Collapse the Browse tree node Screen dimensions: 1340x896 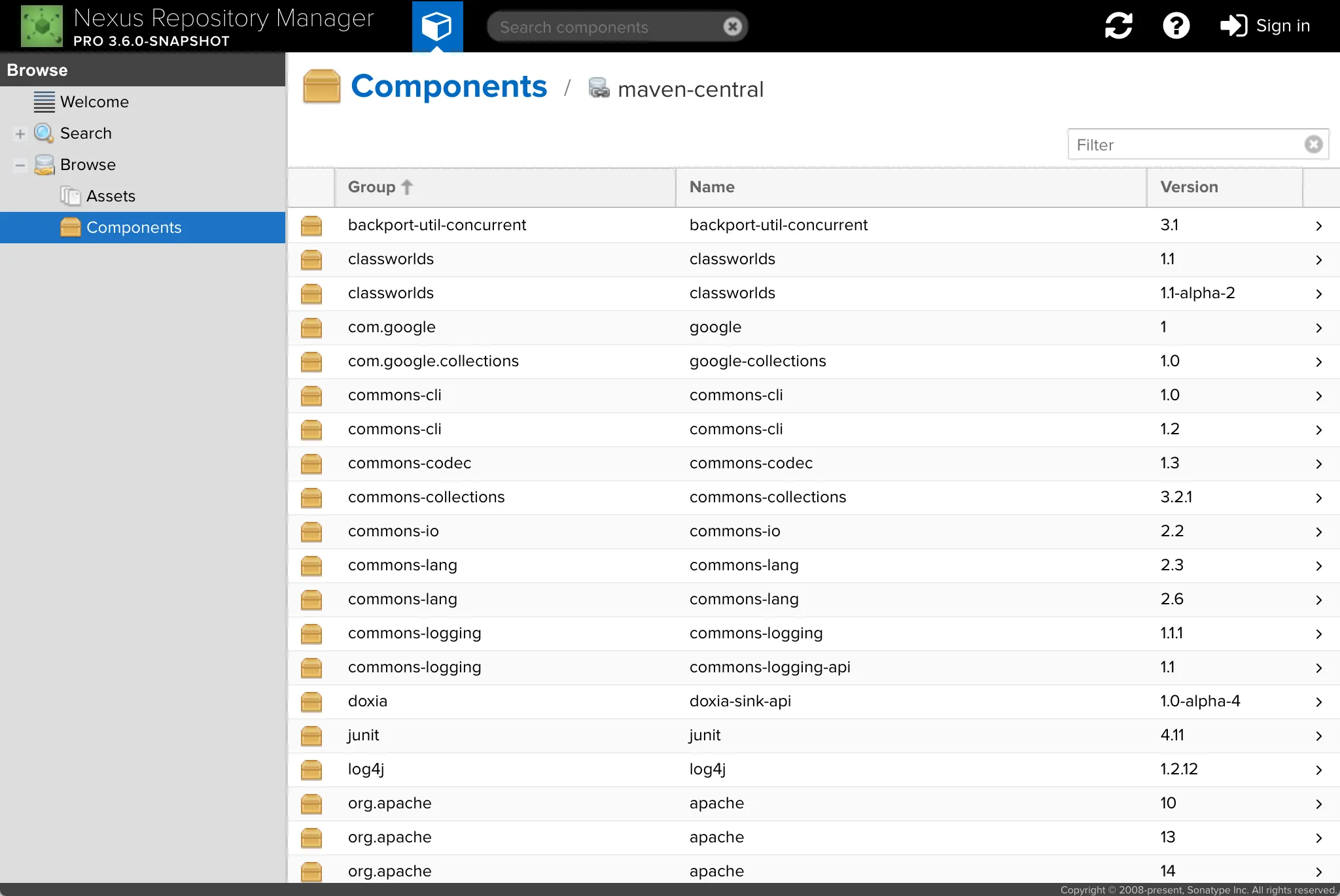[20, 165]
